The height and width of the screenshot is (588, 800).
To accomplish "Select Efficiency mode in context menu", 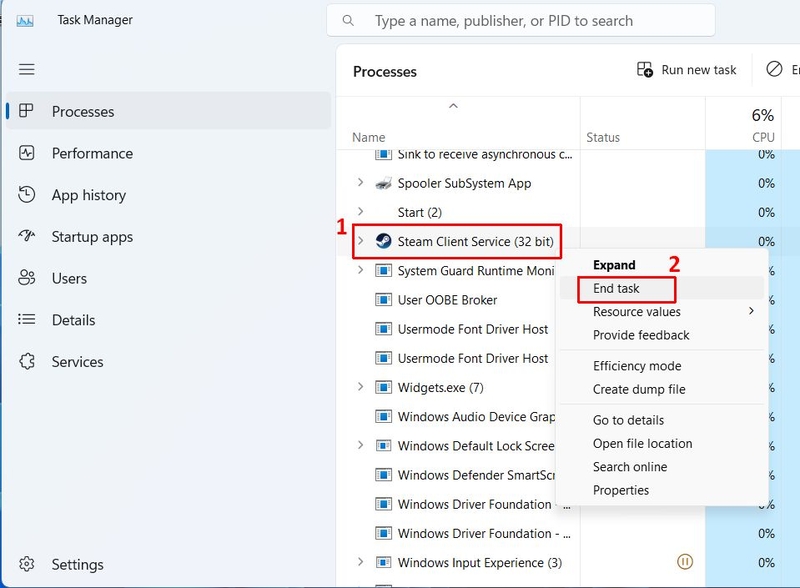I will tap(637, 366).
